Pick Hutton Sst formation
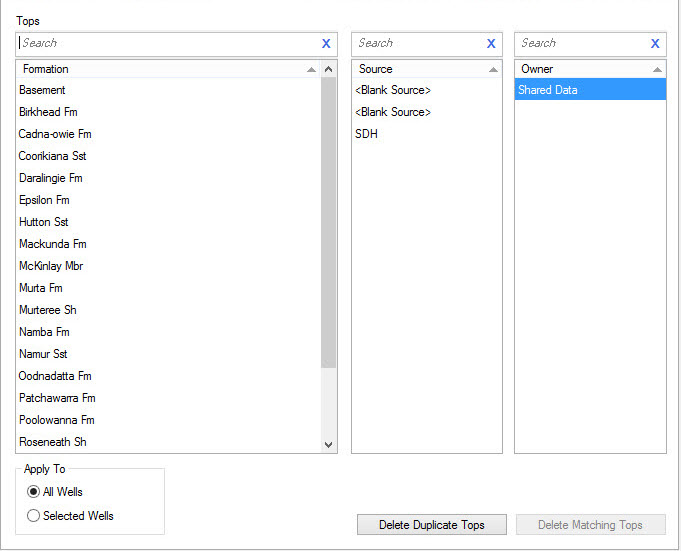Image resolution: width=681 pixels, height=551 pixels. coord(44,222)
